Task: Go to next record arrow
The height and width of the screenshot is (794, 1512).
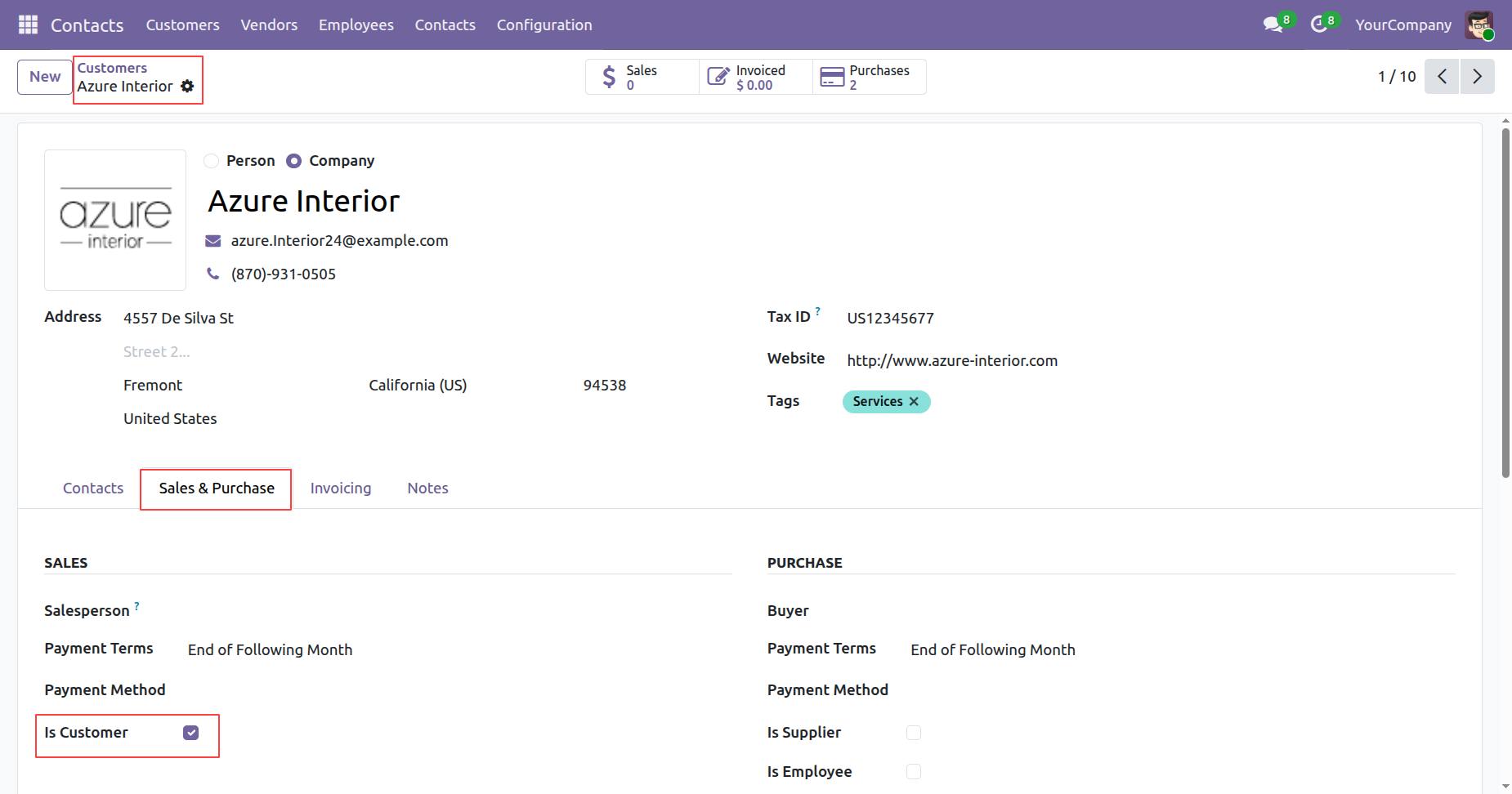Action: [x=1477, y=77]
